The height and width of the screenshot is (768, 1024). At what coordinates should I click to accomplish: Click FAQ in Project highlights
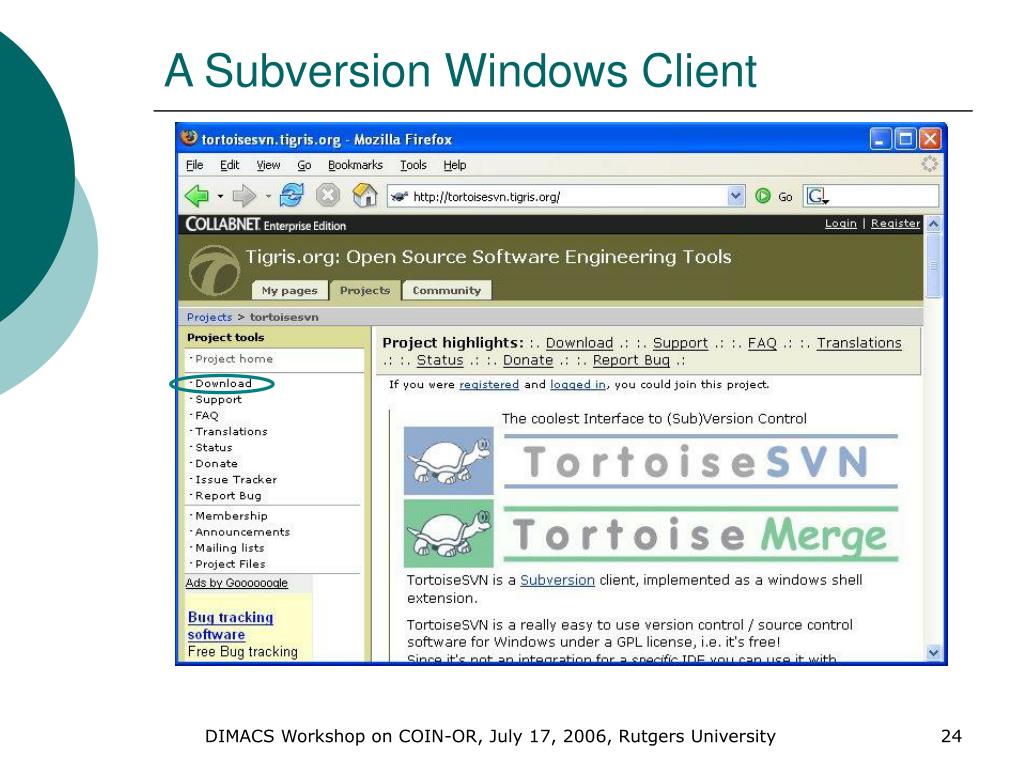762,343
